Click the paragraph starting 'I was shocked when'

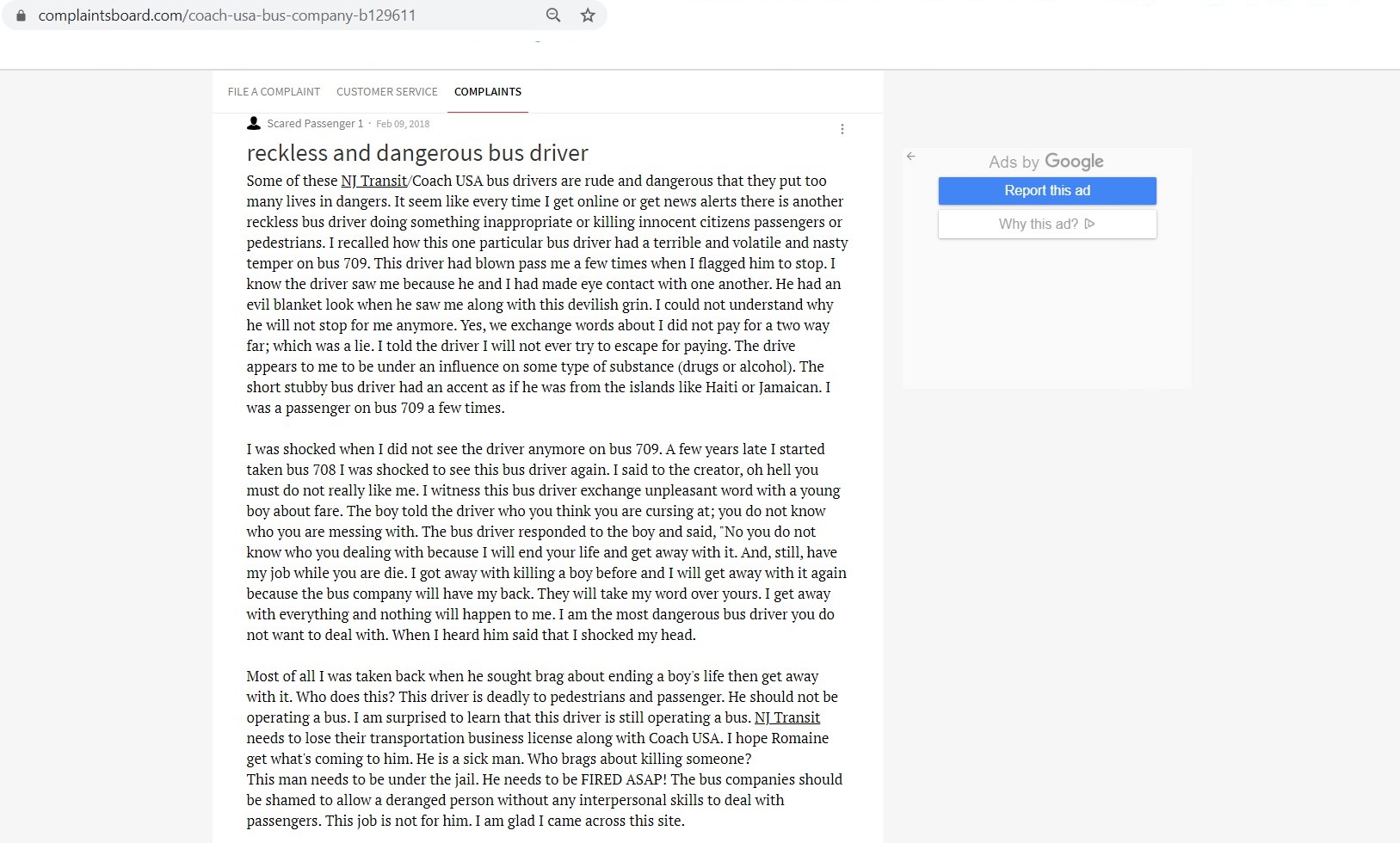546,542
